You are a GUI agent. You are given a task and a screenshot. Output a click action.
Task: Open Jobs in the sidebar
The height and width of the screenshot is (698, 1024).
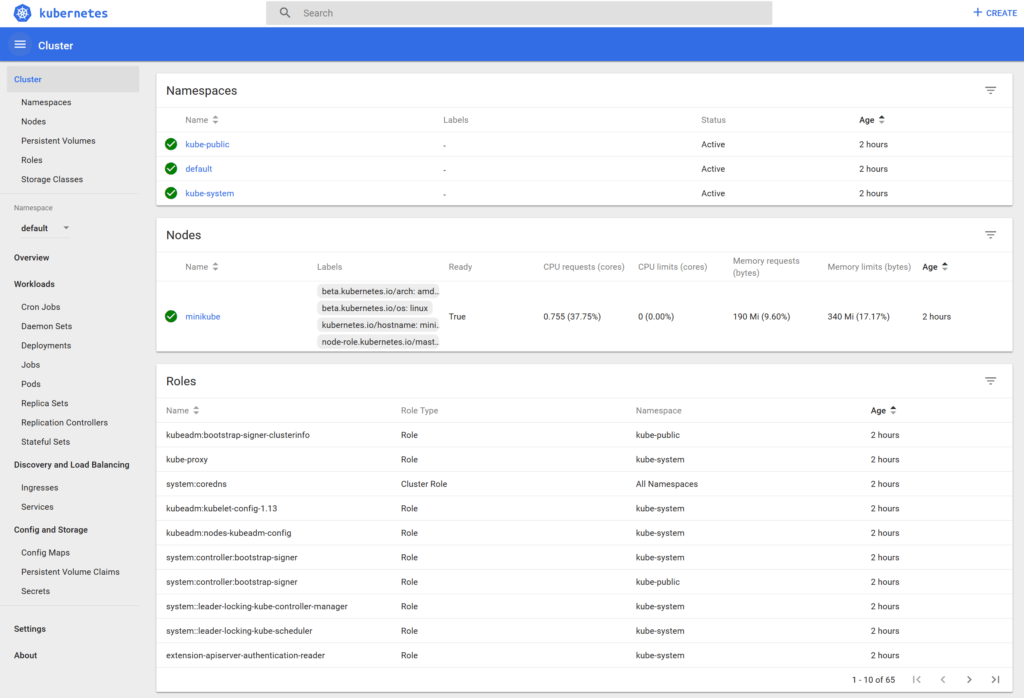click(30, 365)
